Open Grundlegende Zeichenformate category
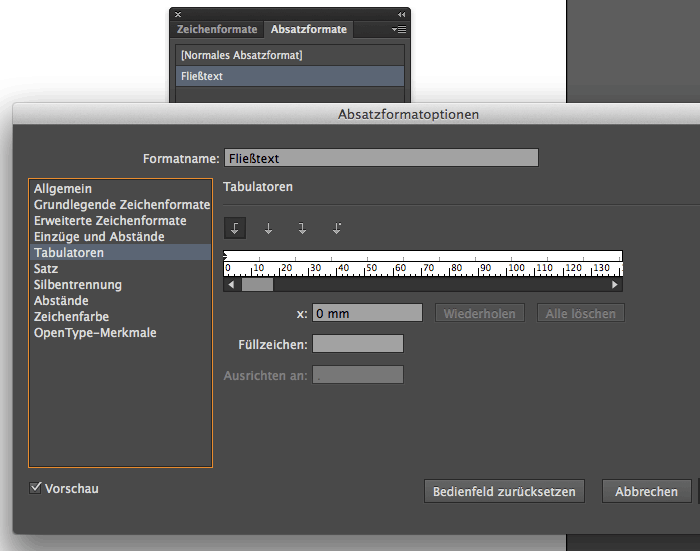This screenshot has width=700, height=551. [120, 205]
